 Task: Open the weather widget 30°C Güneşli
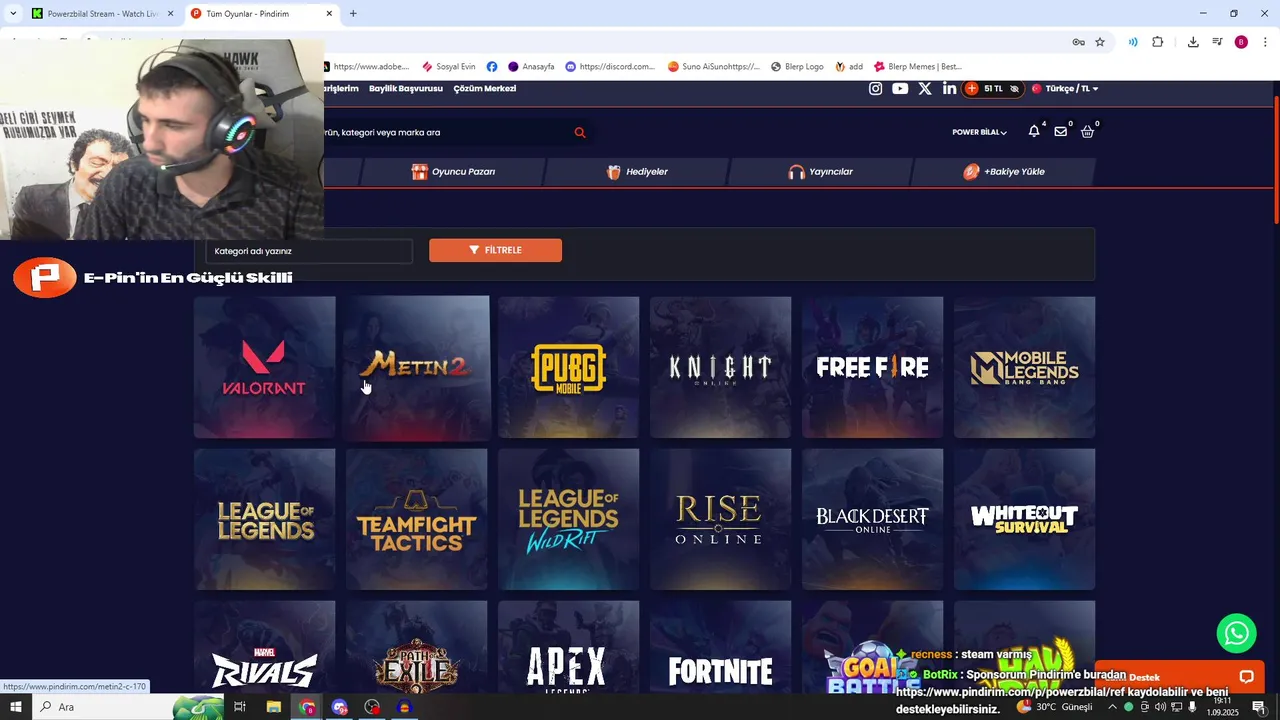[1055, 707]
